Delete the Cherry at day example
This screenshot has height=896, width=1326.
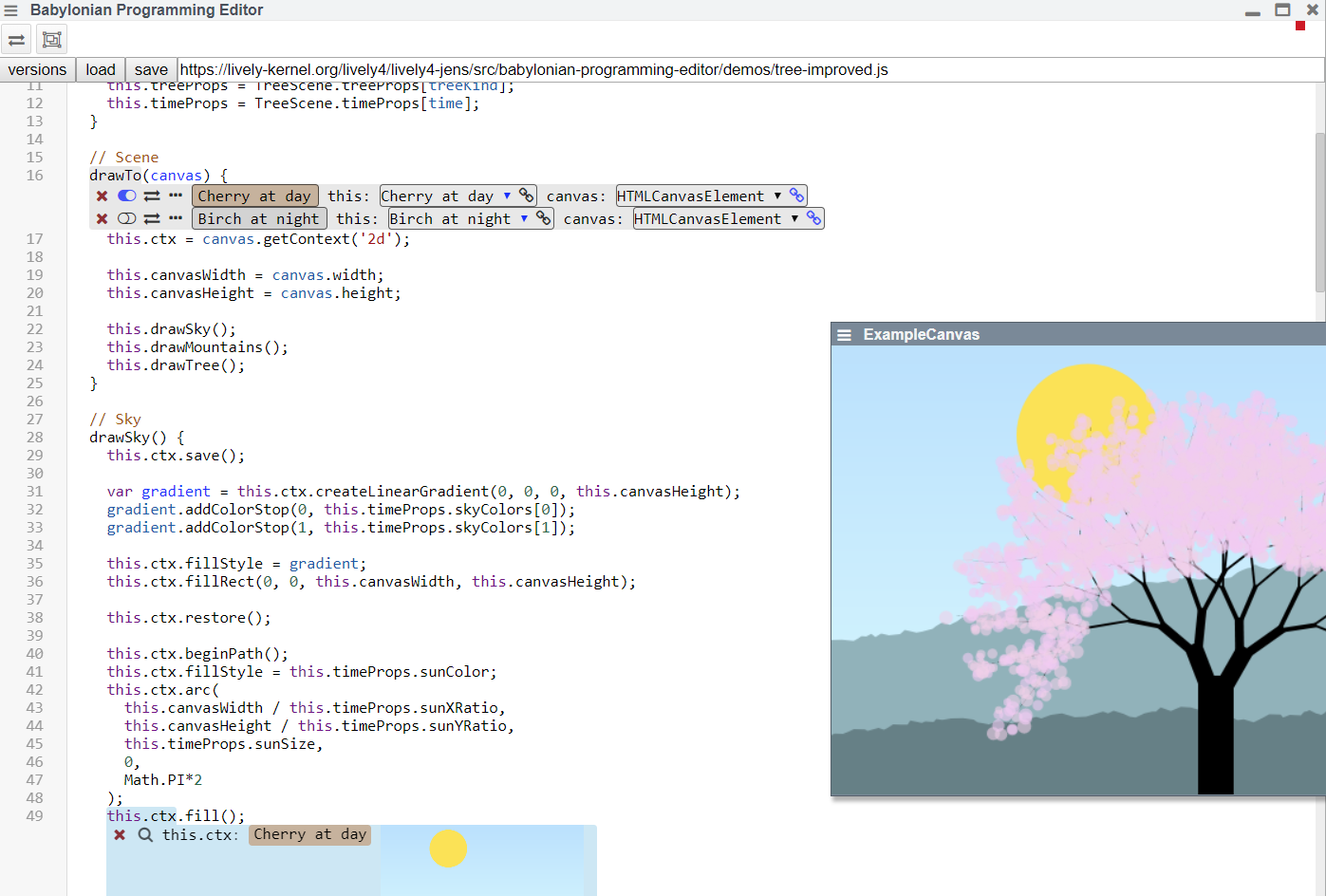pyautogui.click(x=102, y=196)
